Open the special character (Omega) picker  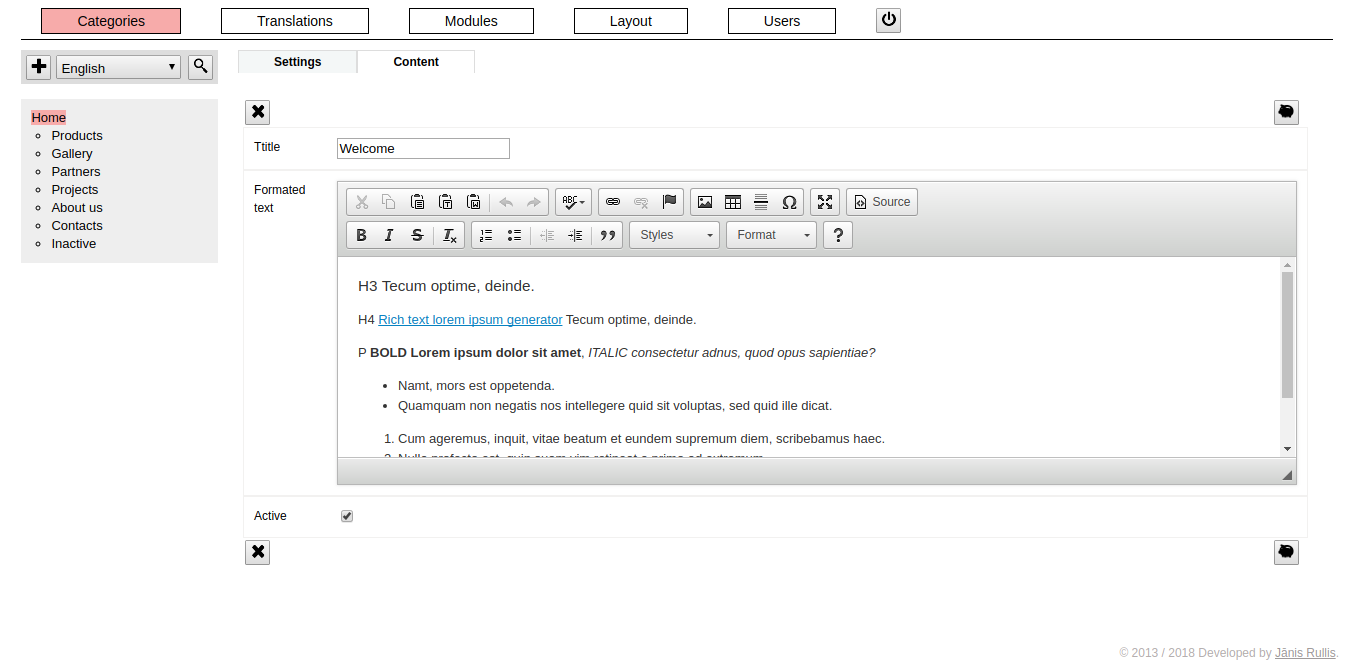[x=789, y=202]
